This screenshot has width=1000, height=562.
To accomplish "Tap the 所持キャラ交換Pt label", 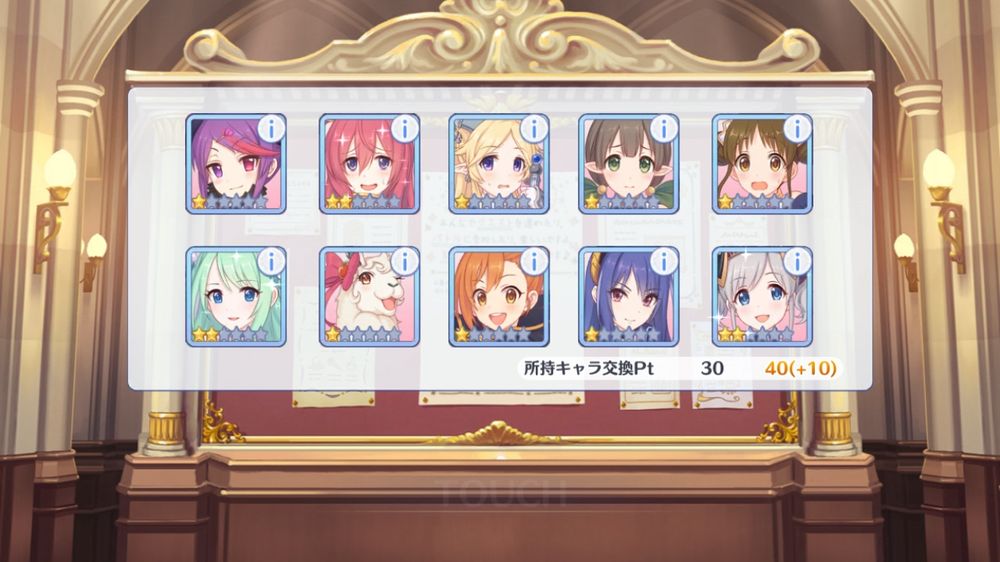I will coord(589,368).
